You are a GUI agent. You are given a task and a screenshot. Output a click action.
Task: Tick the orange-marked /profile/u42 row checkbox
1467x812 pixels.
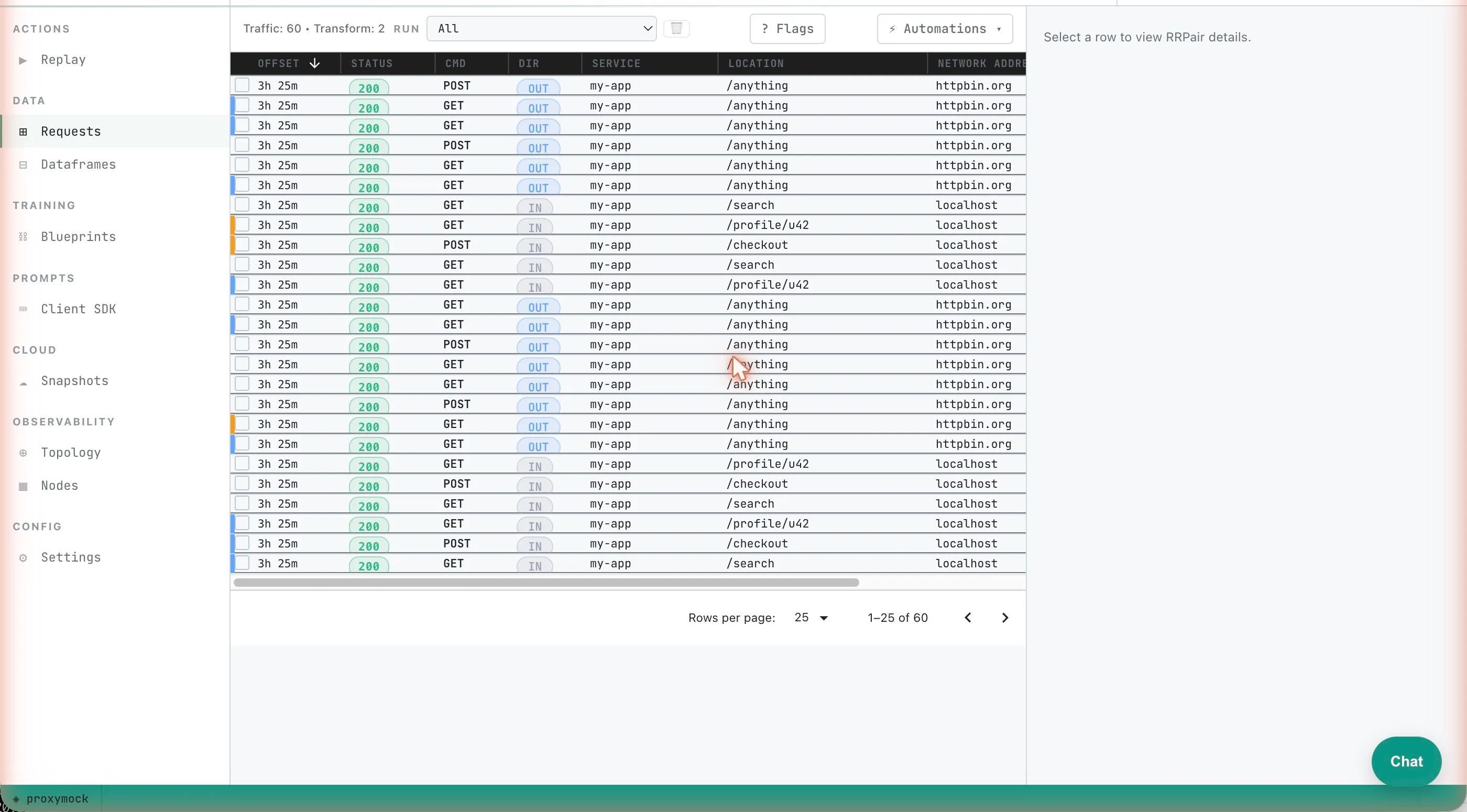coord(242,224)
